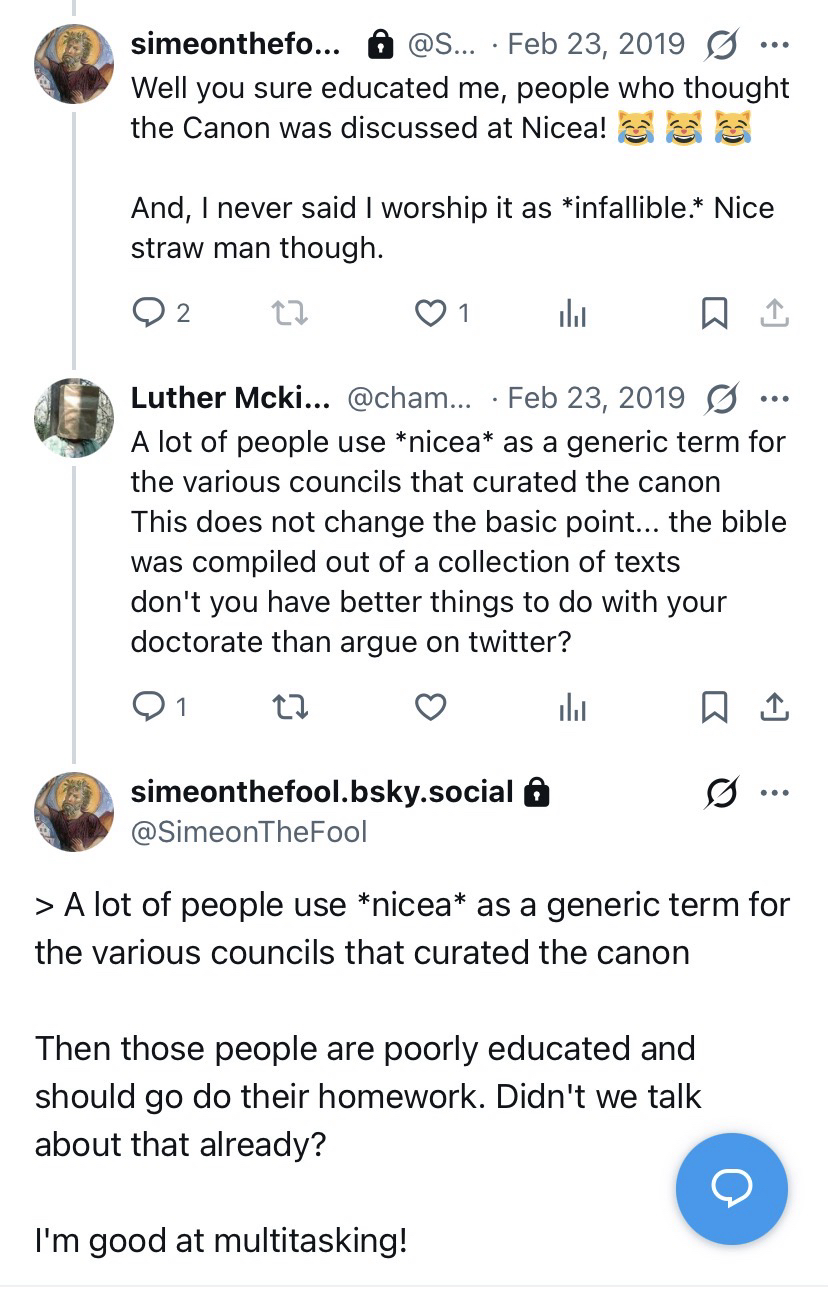Like Luther Mcki's tweet
This screenshot has height=1291, width=828.
coord(431,708)
